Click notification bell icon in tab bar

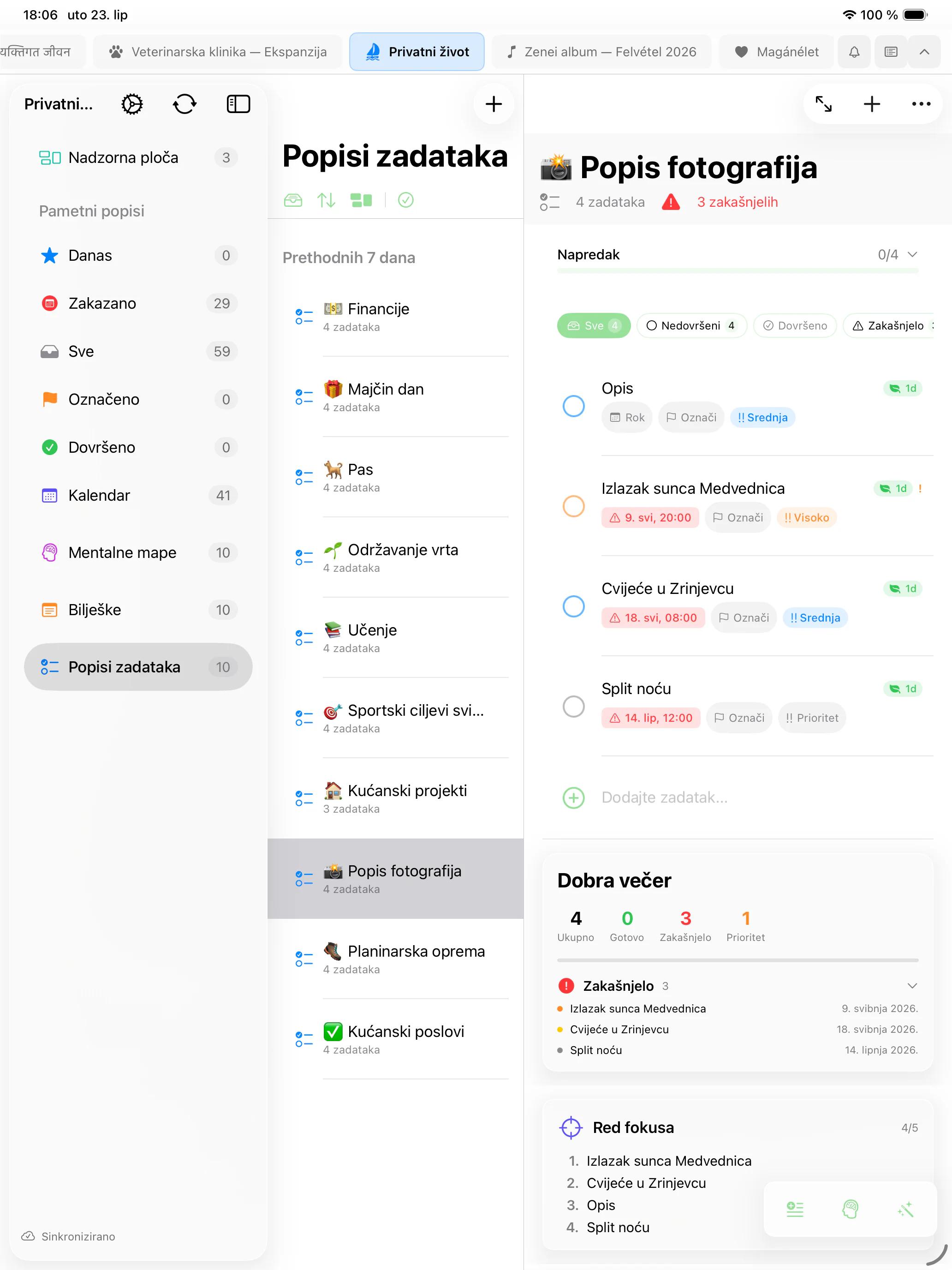point(854,52)
